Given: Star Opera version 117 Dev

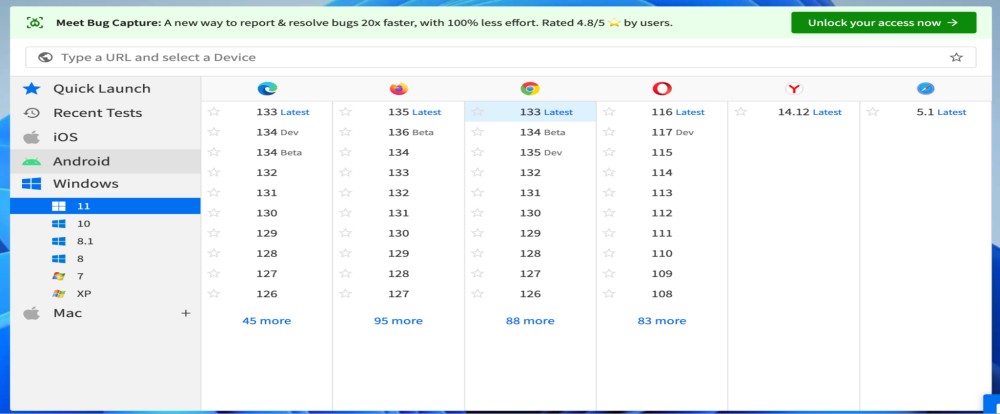Looking at the screenshot, I should pyautogui.click(x=609, y=132).
